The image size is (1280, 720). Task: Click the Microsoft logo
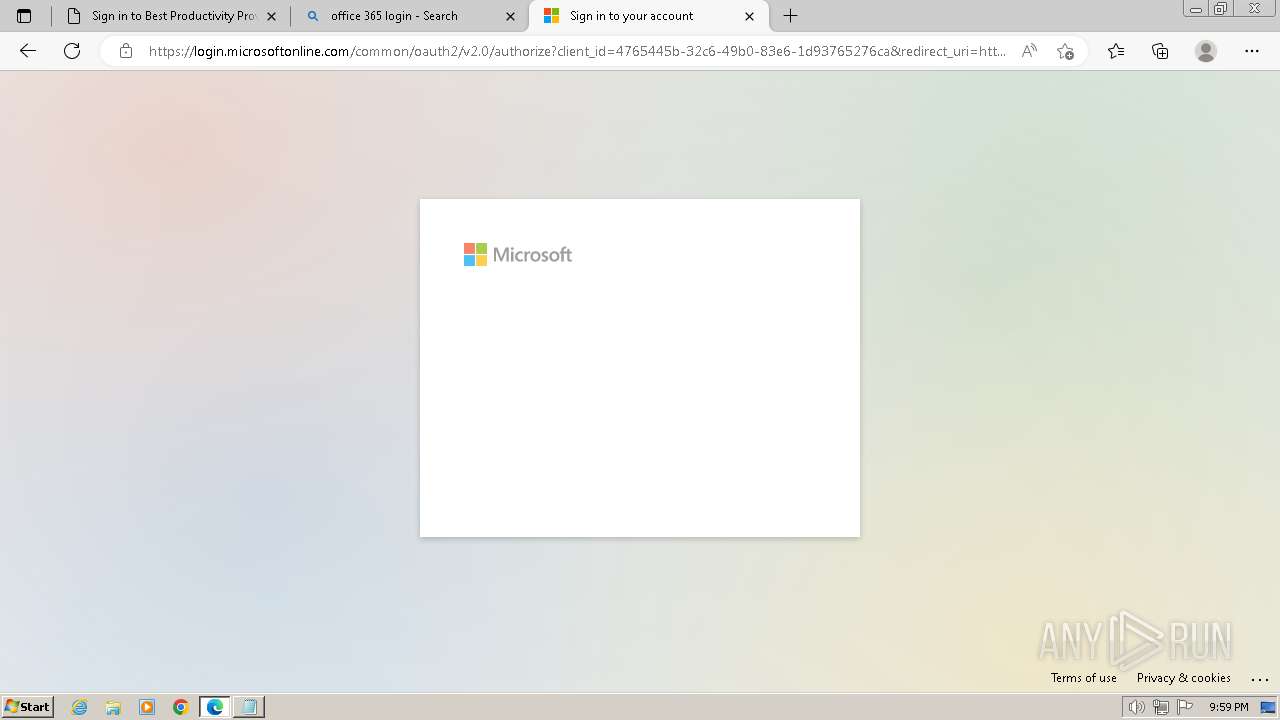[518, 255]
